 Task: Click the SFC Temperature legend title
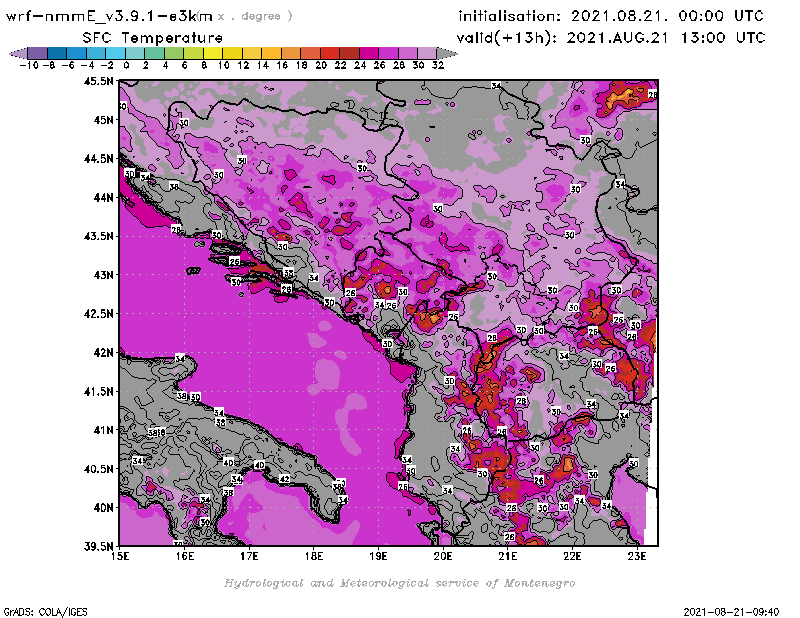coord(144,37)
